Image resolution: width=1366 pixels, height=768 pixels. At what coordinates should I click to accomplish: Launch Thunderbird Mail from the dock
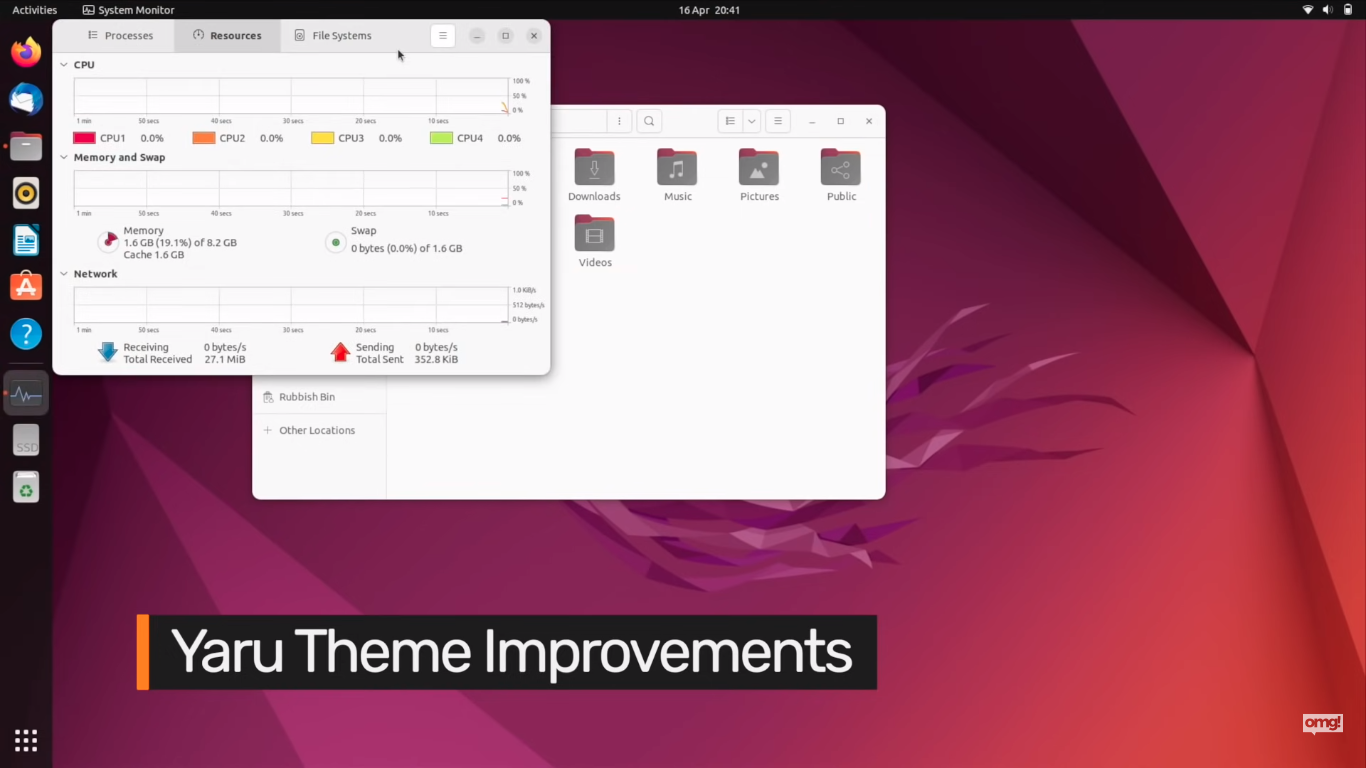26,98
